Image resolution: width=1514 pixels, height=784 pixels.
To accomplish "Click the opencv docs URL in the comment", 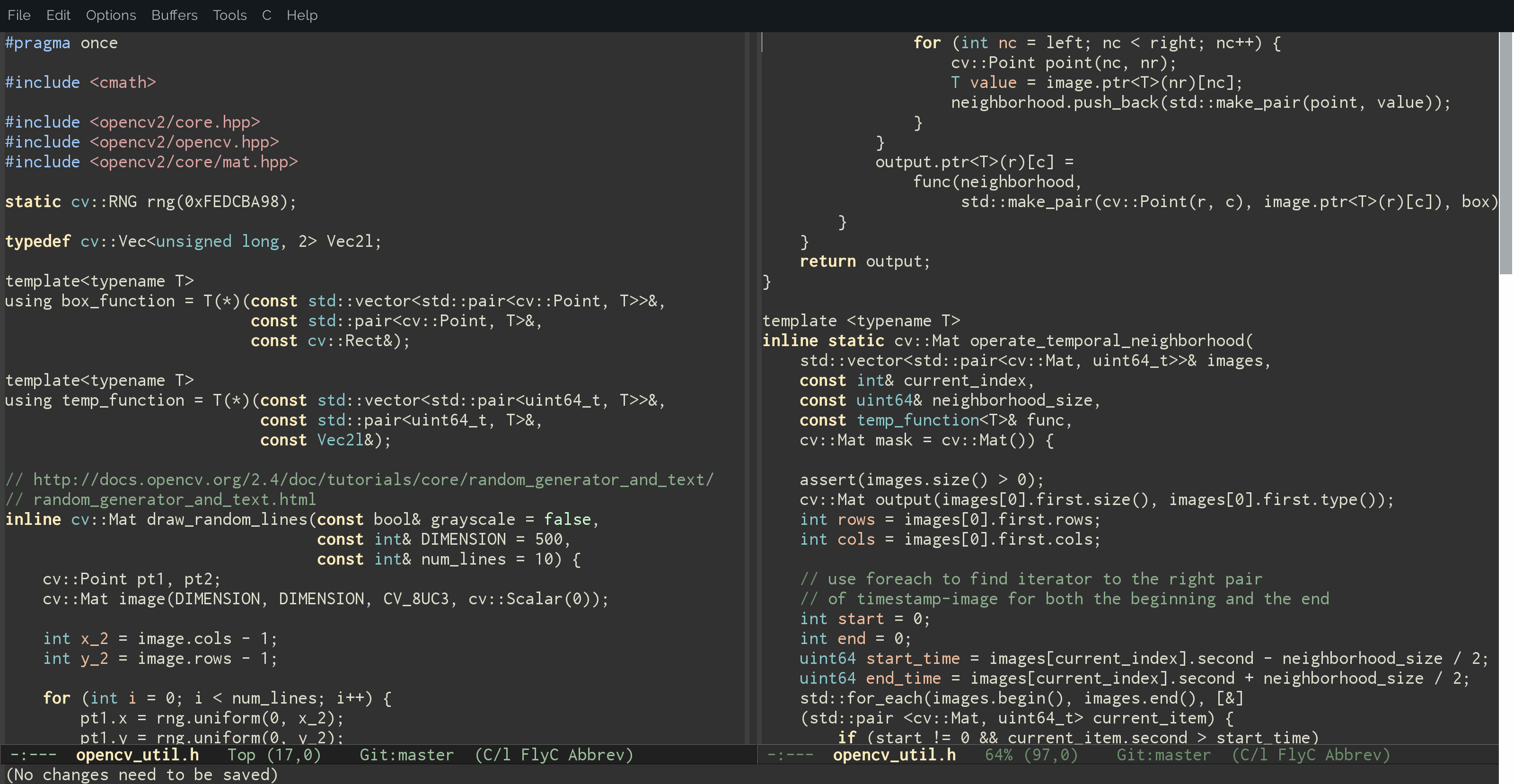I will 373,480.
